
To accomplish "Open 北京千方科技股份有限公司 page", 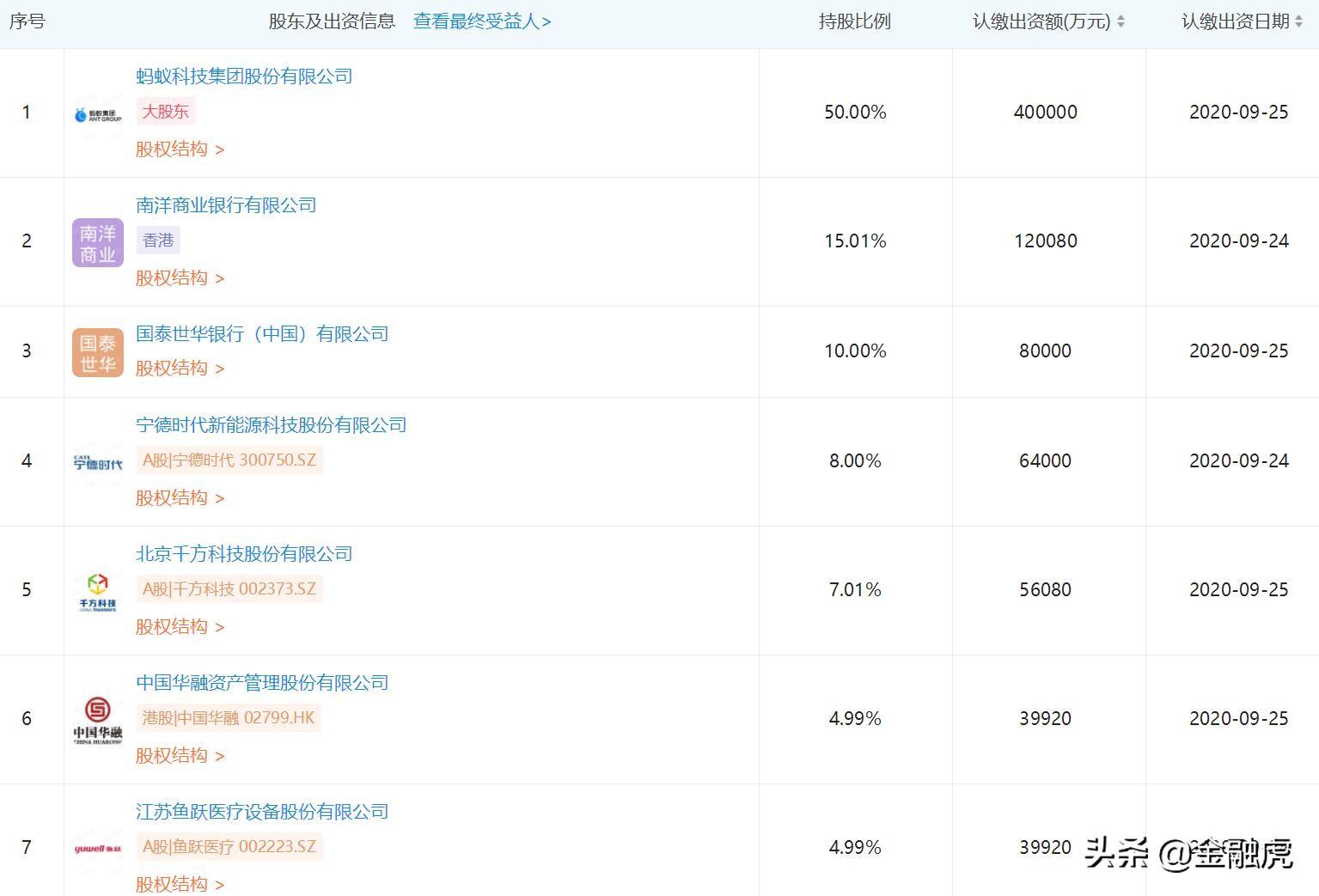I will point(244,554).
